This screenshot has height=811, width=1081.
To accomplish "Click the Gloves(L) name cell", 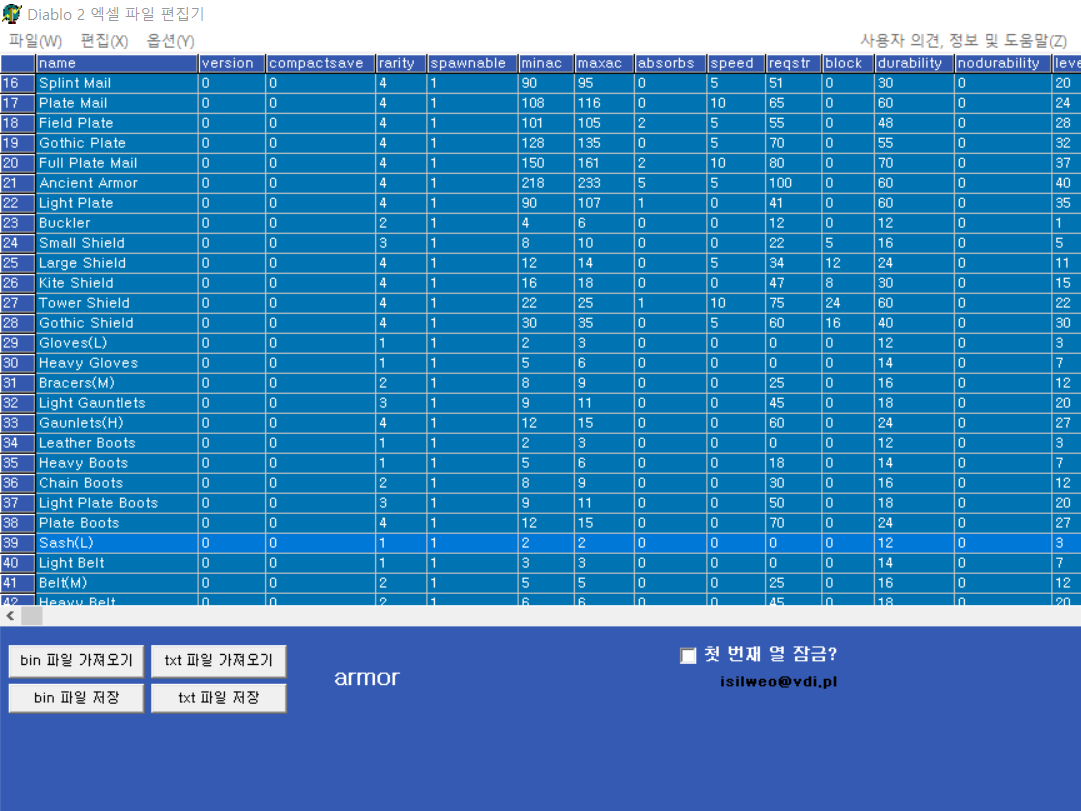I will click(117, 343).
